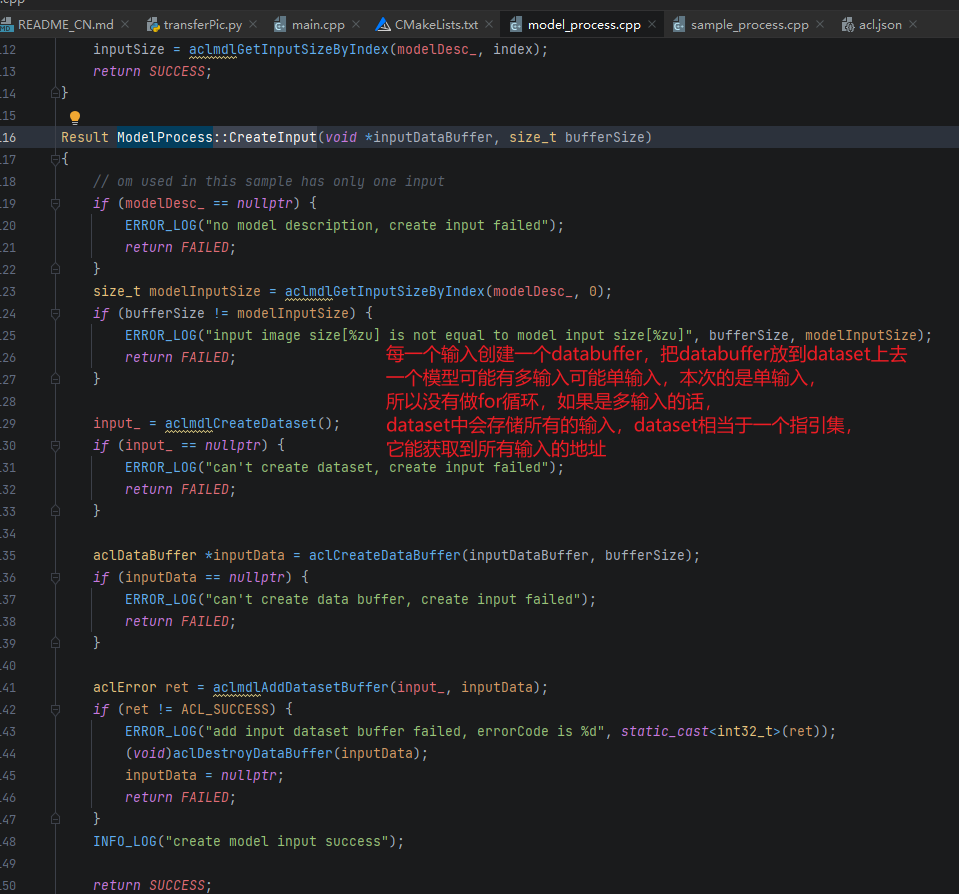Collapse the input_ == nullptr if block

tap(55, 446)
